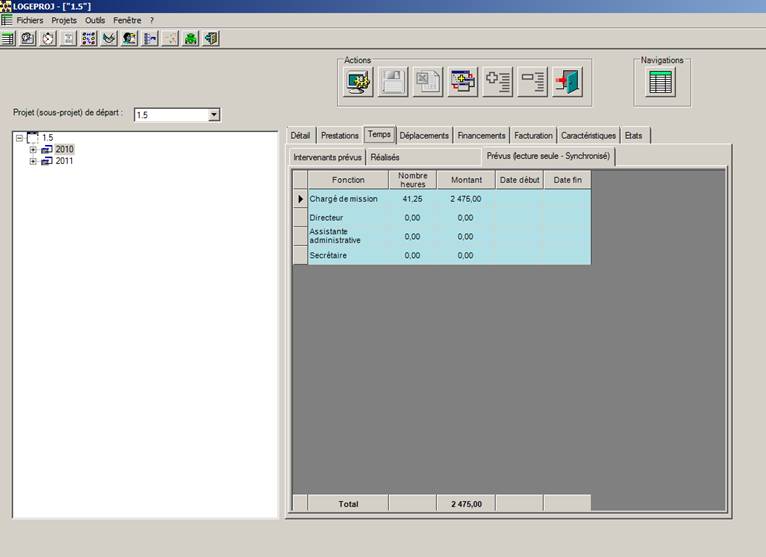This screenshot has height=557, width=766.
Task: Collapse the 1.5 root tree node
Action: coord(19,138)
